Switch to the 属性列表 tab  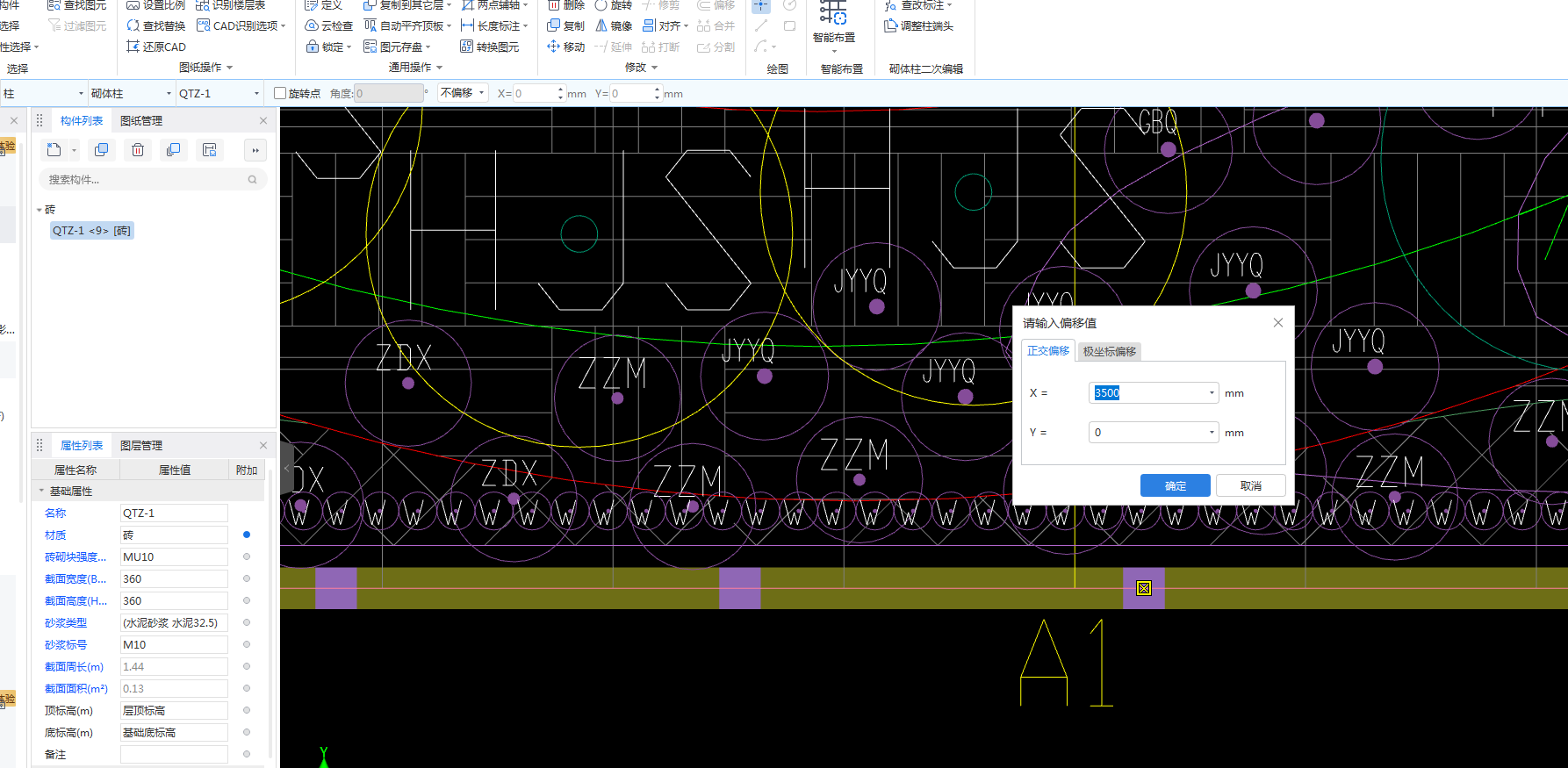[x=82, y=446]
